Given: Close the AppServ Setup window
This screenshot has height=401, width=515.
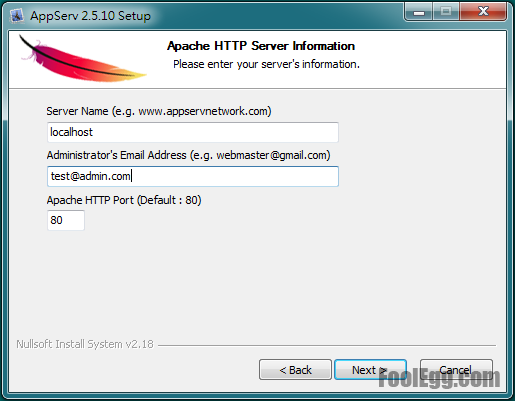Looking at the screenshot, I should coord(483,12).
